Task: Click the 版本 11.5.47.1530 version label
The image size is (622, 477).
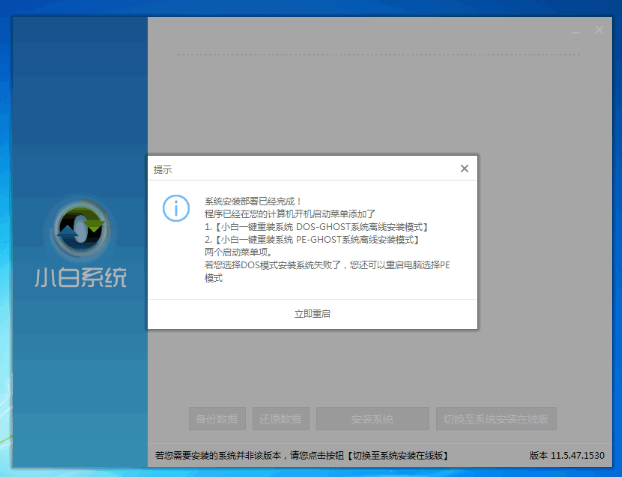Action: [569, 456]
